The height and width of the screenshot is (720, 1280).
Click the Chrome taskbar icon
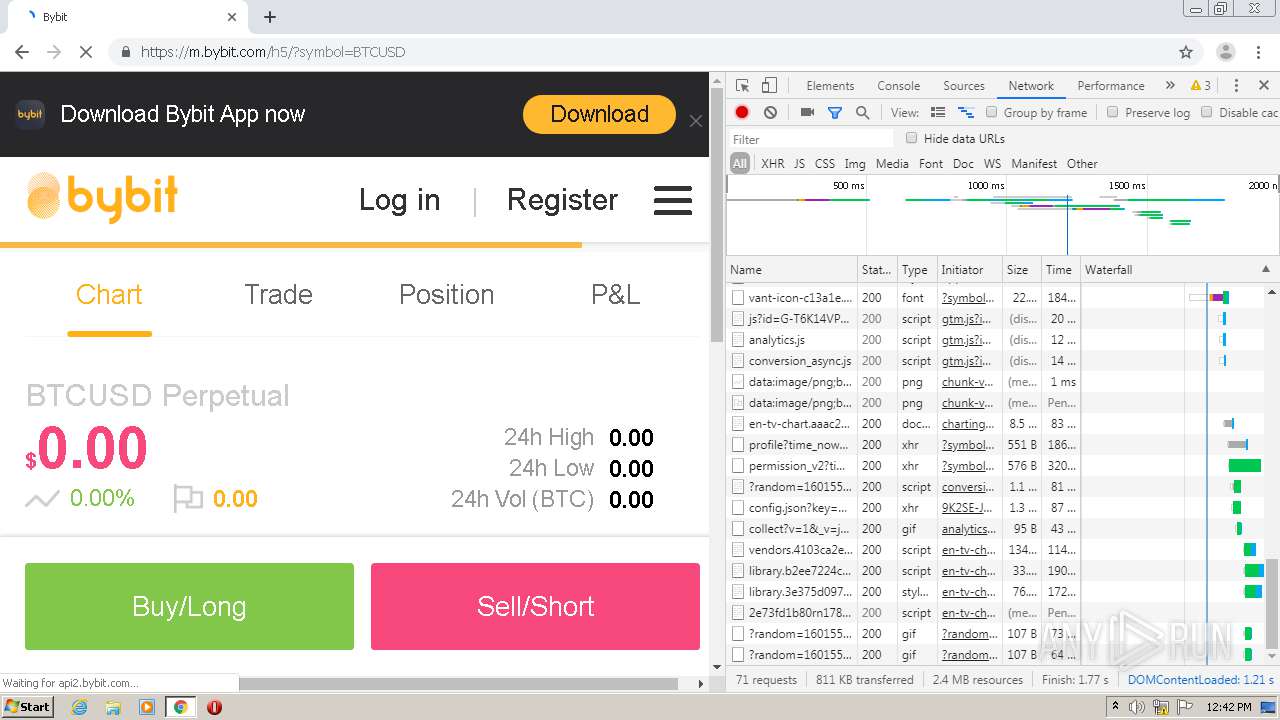coord(180,707)
